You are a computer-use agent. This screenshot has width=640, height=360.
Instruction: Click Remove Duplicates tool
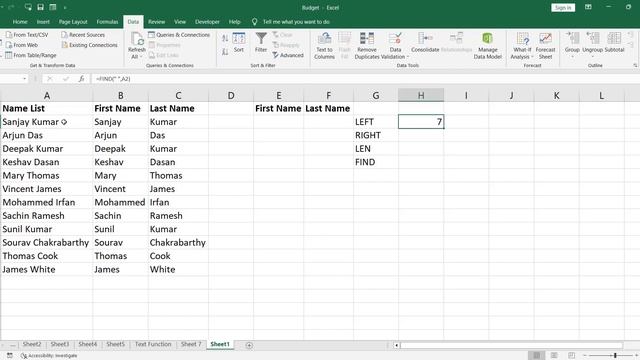pyautogui.click(x=367, y=46)
